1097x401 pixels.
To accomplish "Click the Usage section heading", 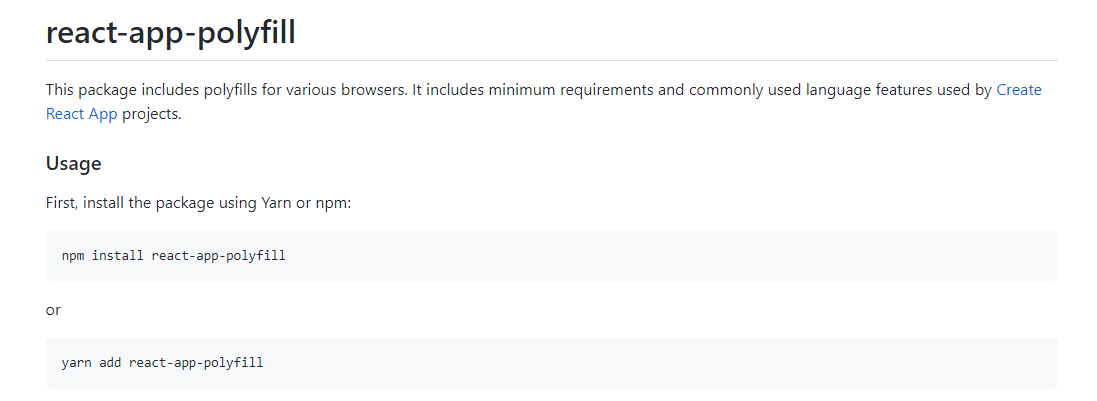I will pos(73,164).
